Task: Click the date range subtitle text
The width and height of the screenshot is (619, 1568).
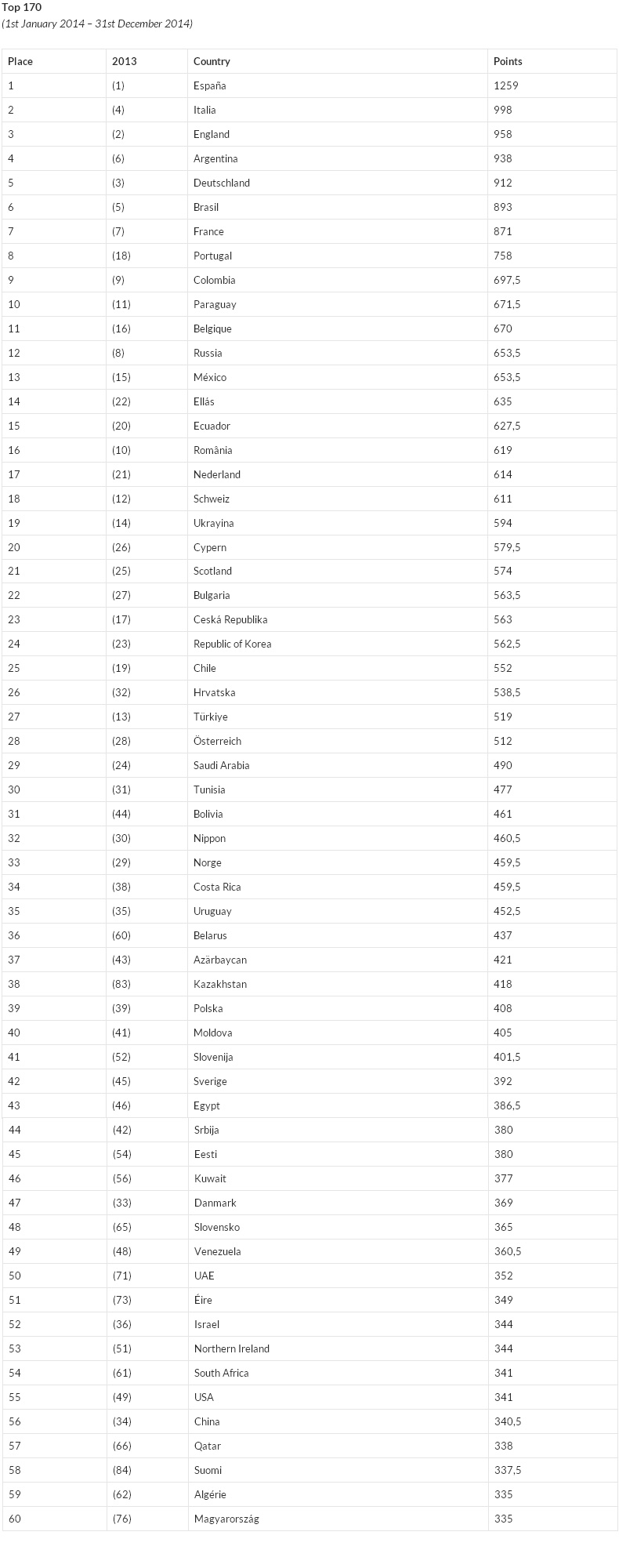Action: [x=97, y=24]
